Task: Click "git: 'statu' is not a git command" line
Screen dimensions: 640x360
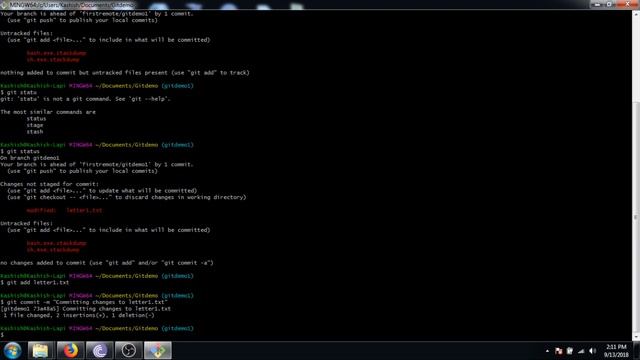Action: pos(85,99)
